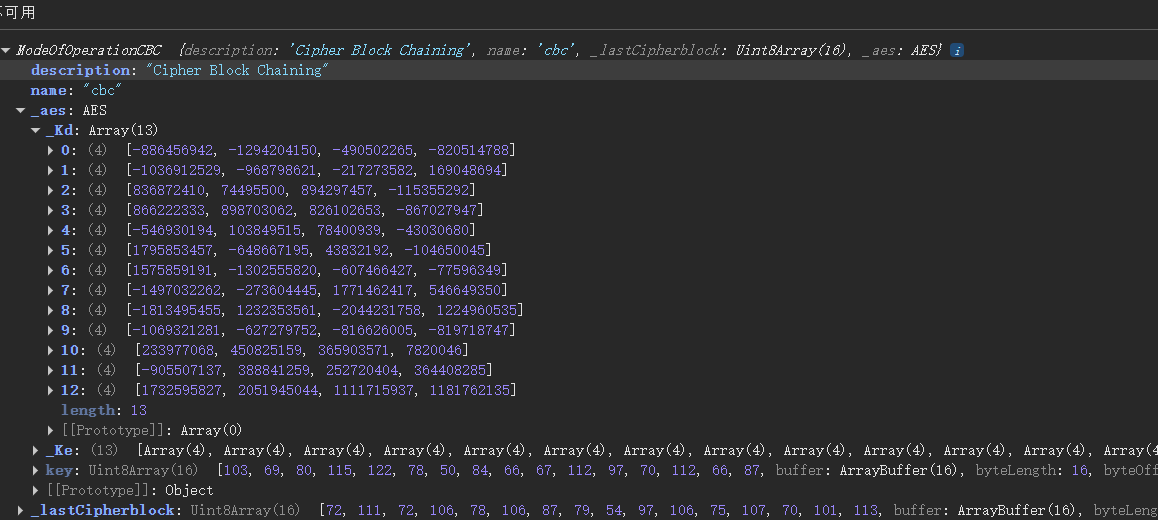Expand _Kd entry 5 array
Image resolution: width=1158 pixels, height=520 pixels.
pos(50,250)
